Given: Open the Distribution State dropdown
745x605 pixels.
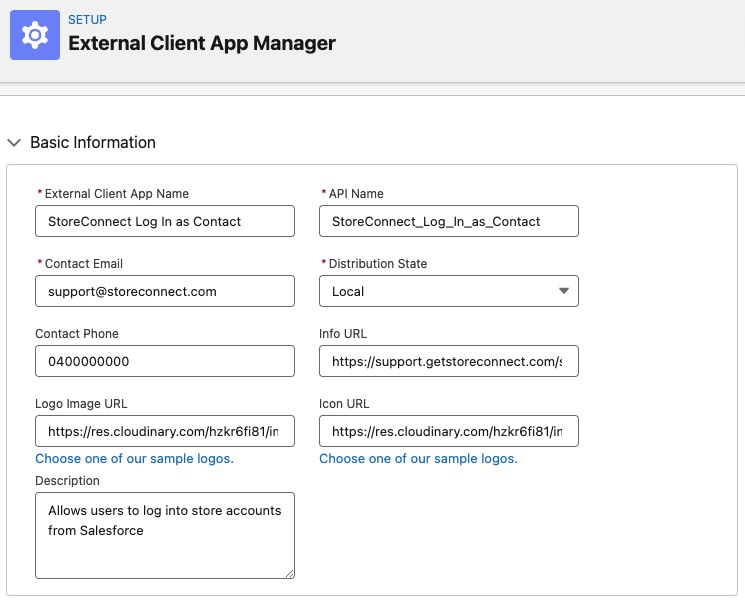Looking at the screenshot, I should coord(449,291).
